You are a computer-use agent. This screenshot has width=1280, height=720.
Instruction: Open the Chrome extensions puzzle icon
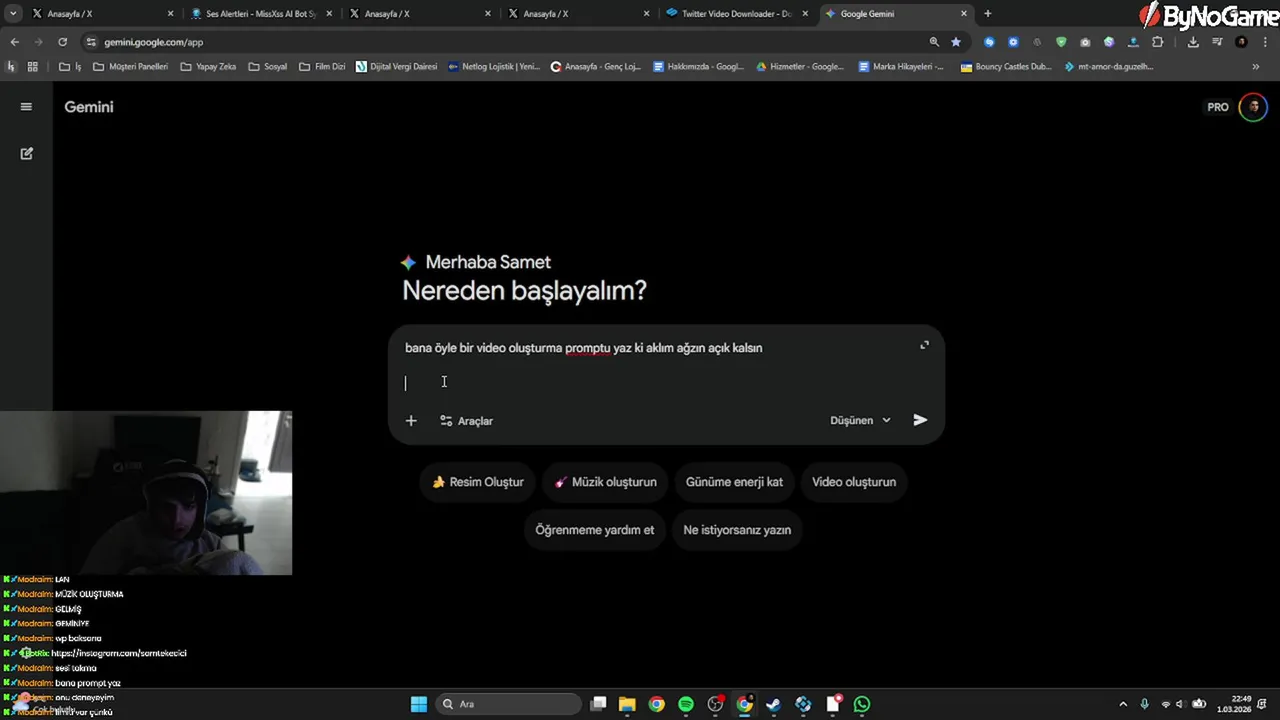(x=1157, y=42)
